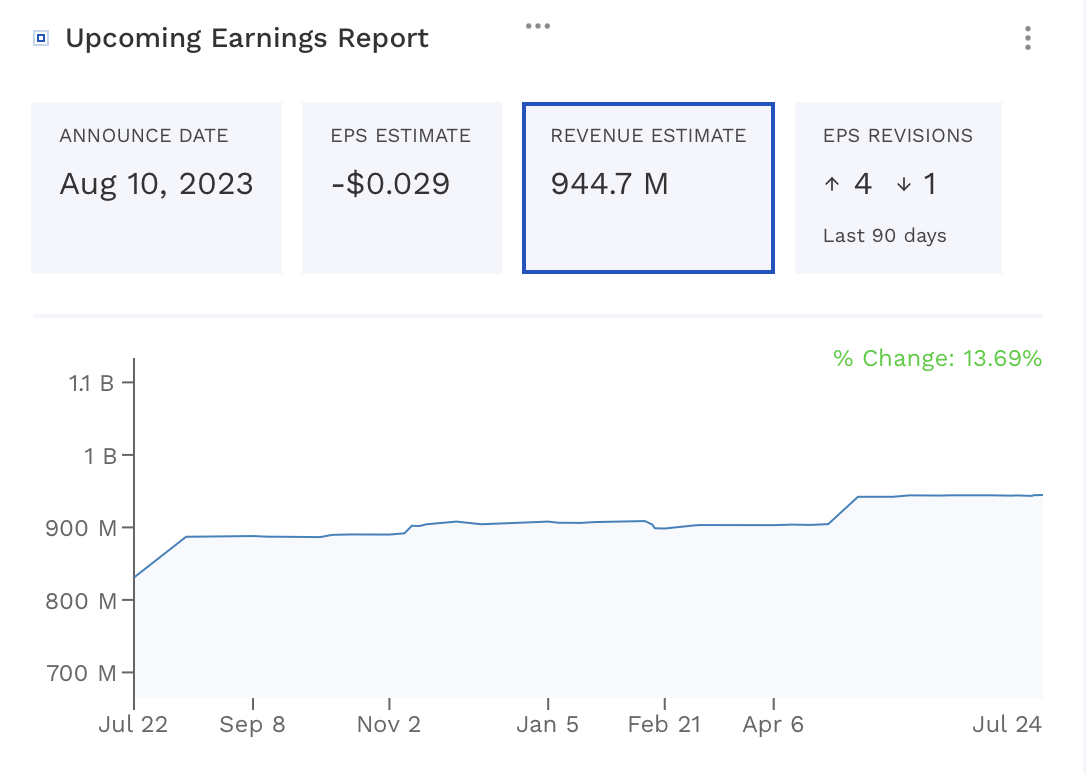Select the highlighted Revenue Estimate card
Screen dimensions: 1086x774
click(x=648, y=187)
